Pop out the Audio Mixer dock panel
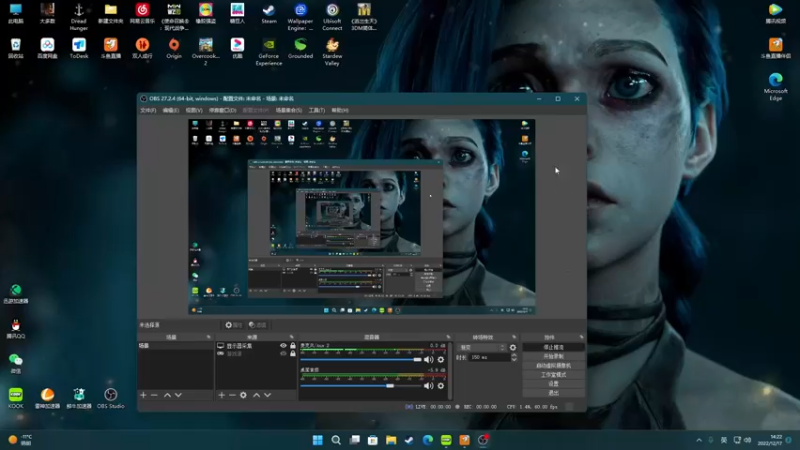Image resolution: width=800 pixels, height=450 pixels. (x=448, y=337)
